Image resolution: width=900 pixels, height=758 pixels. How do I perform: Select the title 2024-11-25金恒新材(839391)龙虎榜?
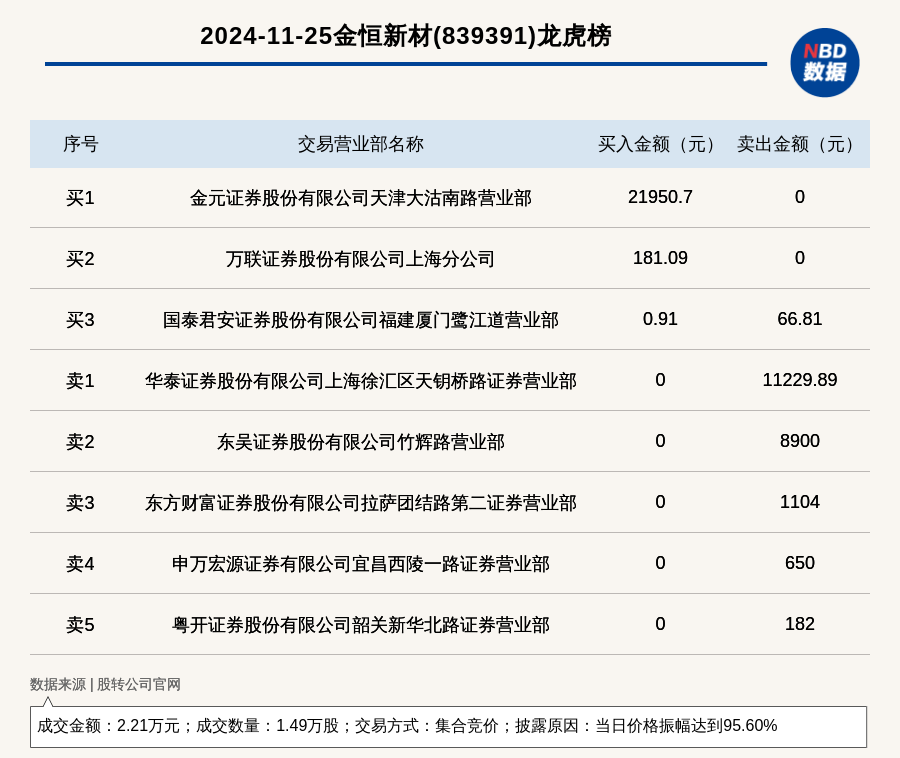406,36
